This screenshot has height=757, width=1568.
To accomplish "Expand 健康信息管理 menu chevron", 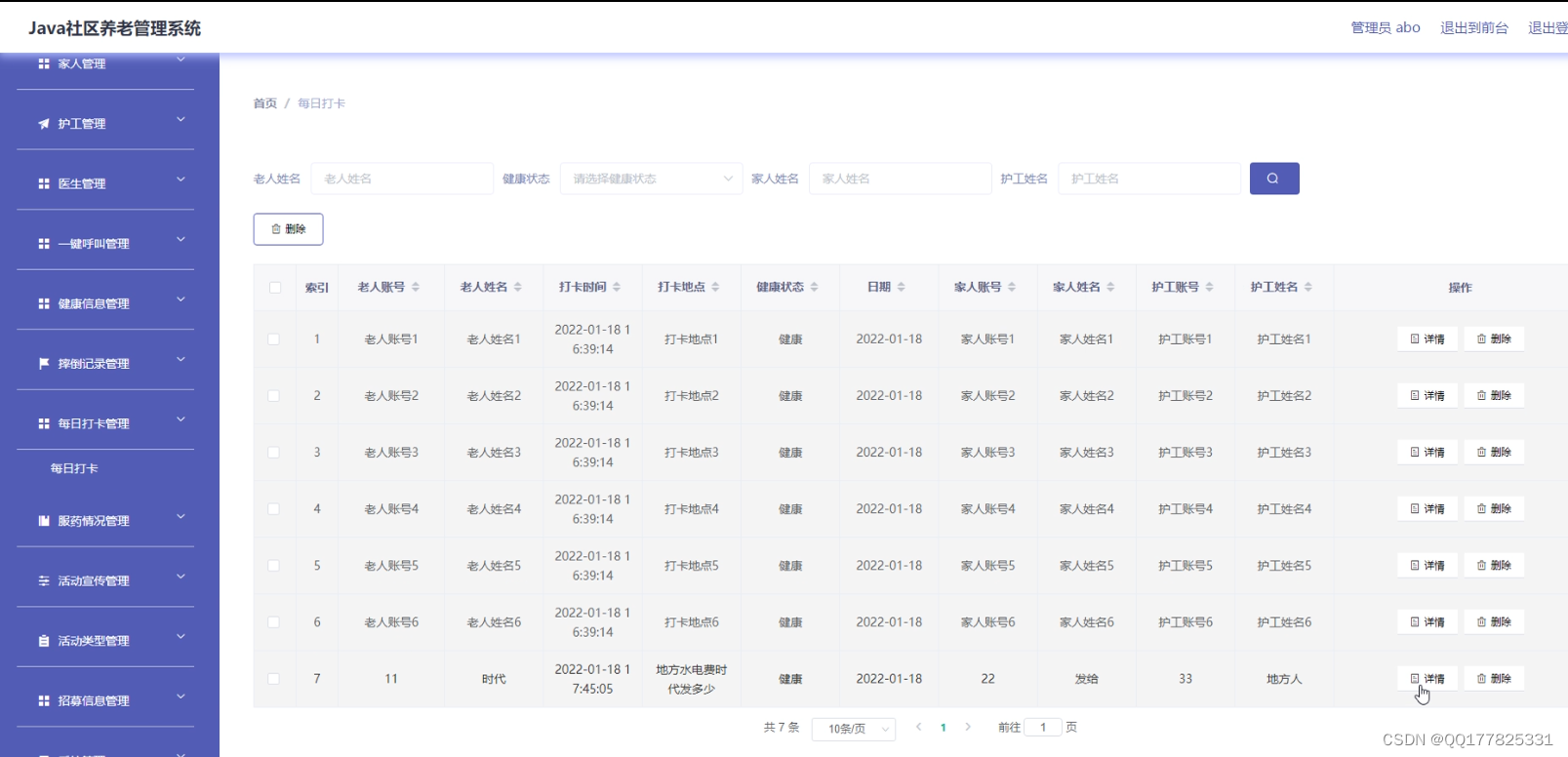I will click(x=181, y=299).
